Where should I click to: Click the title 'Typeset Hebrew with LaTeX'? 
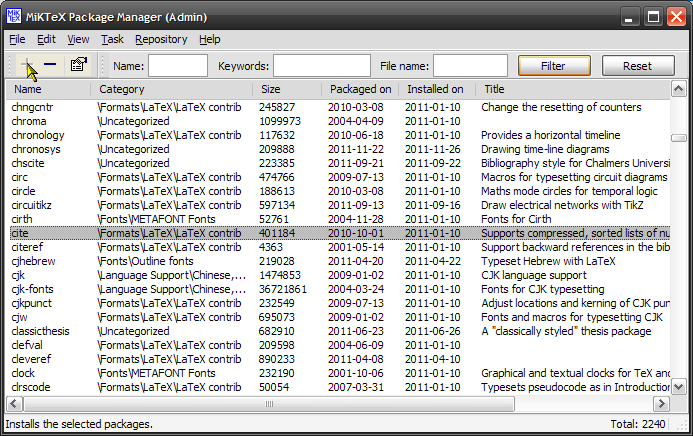pos(548,261)
